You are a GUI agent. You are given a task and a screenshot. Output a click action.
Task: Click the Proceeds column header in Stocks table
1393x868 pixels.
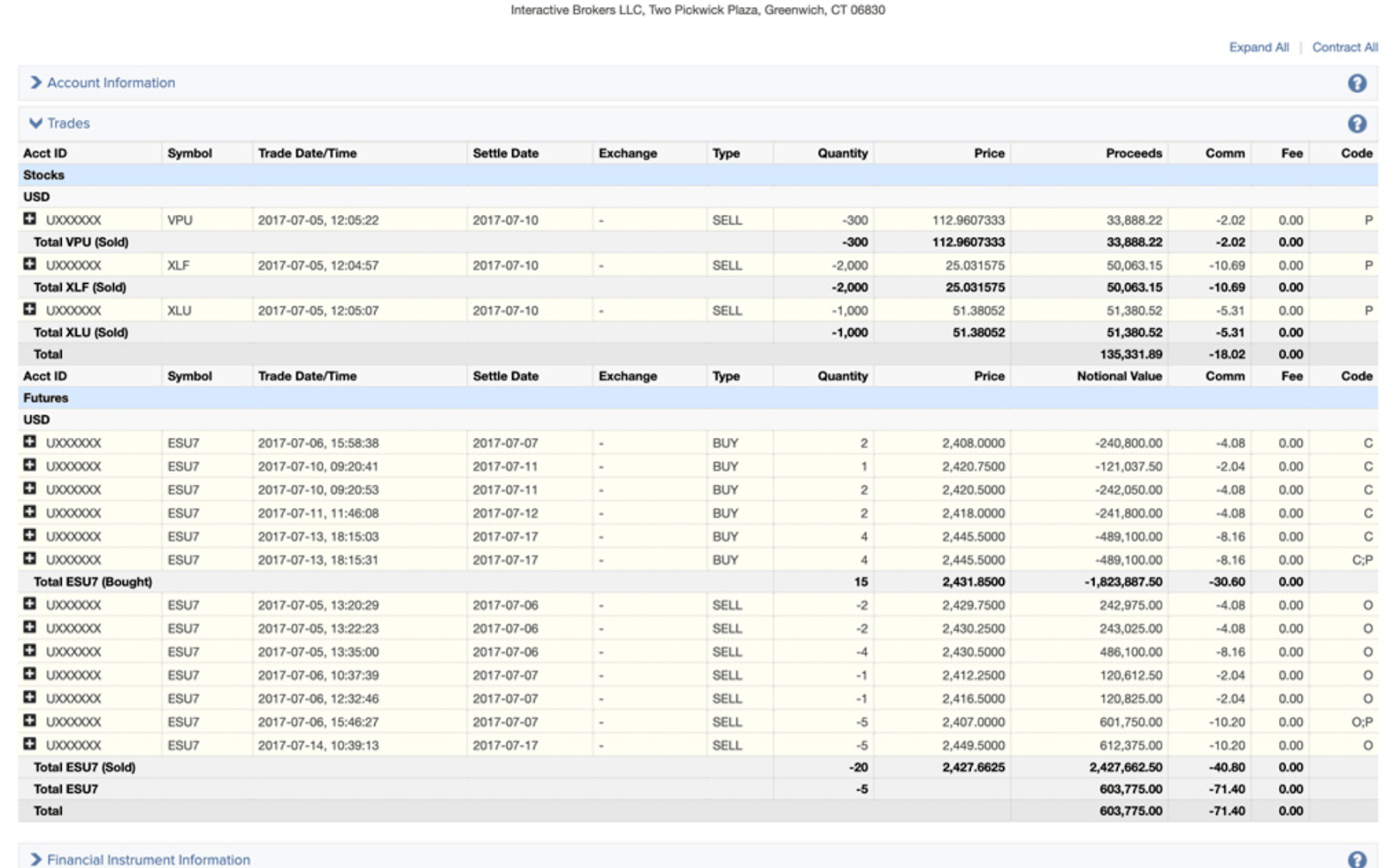click(1133, 153)
